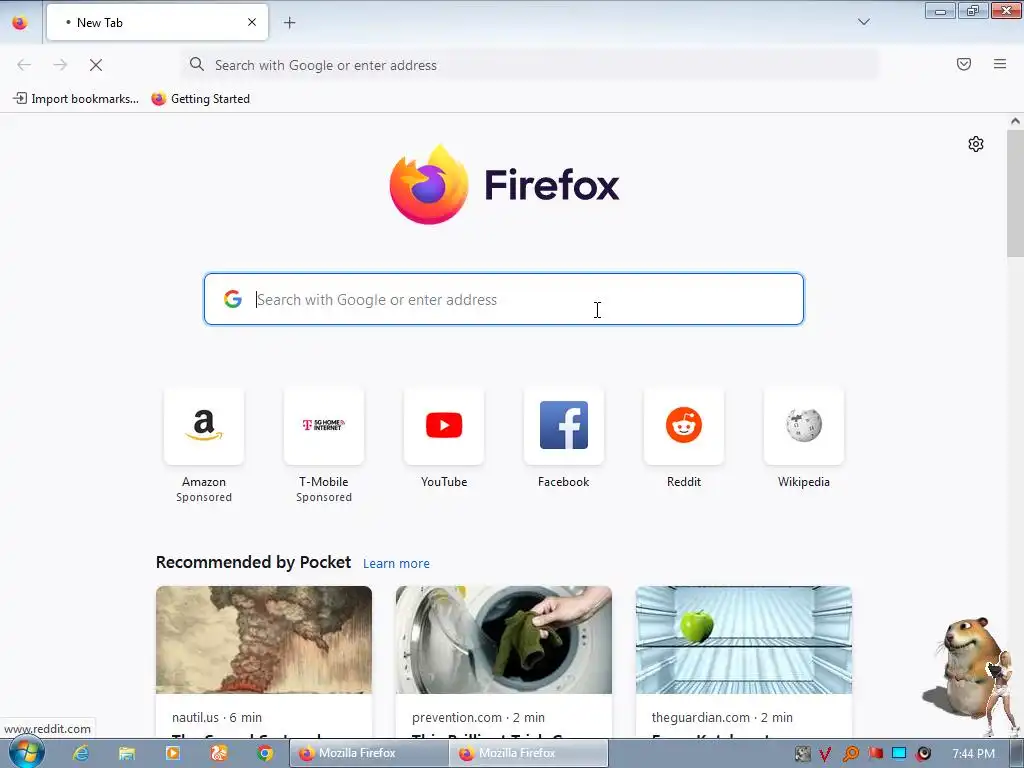Open Import bookmarks from the bookmarks toolbar
Image resolution: width=1024 pixels, height=768 pixels.
76,99
